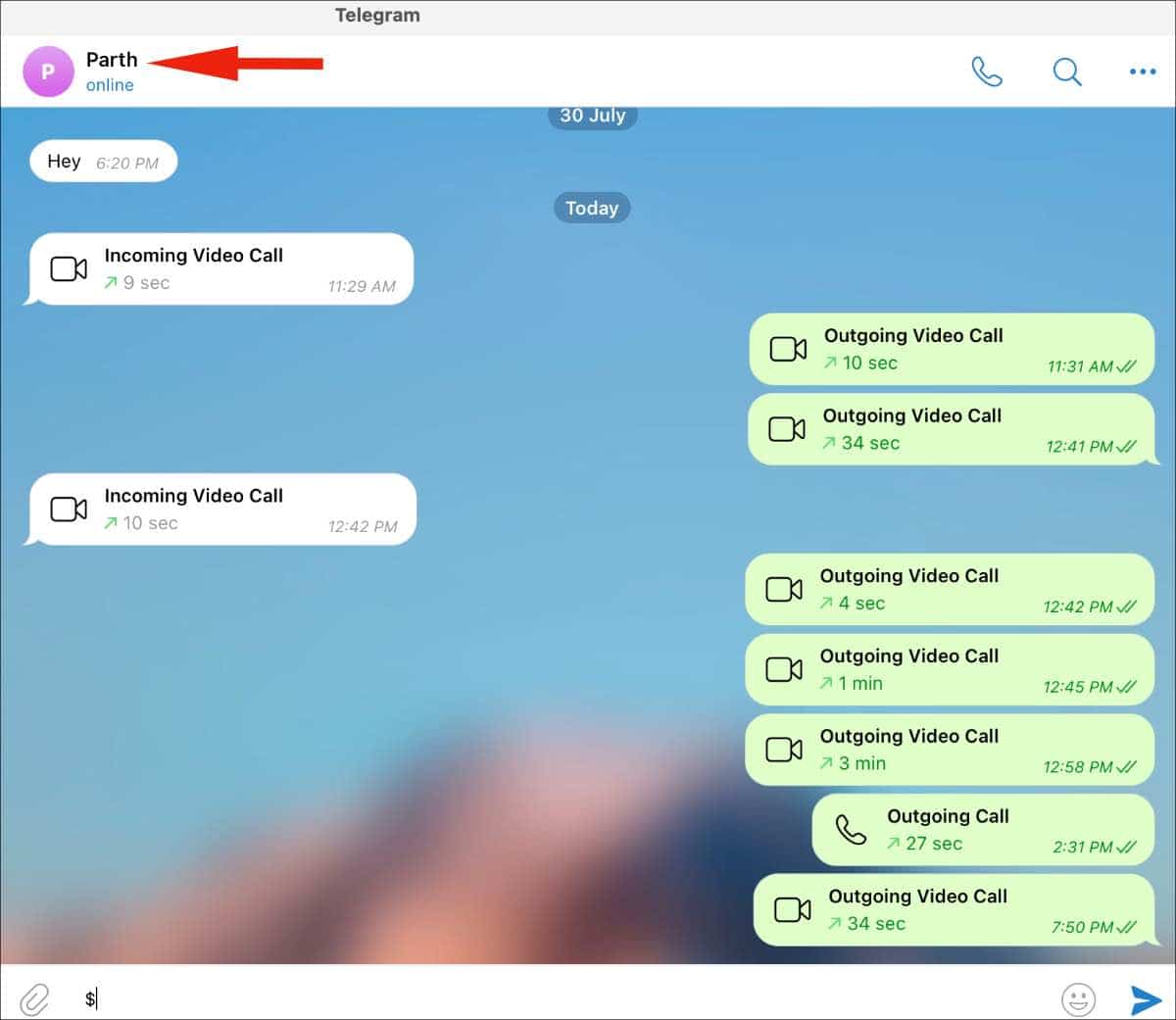Click camera icon on 3 min video call
Image resolution: width=1176 pixels, height=1020 pixels.
tap(784, 750)
